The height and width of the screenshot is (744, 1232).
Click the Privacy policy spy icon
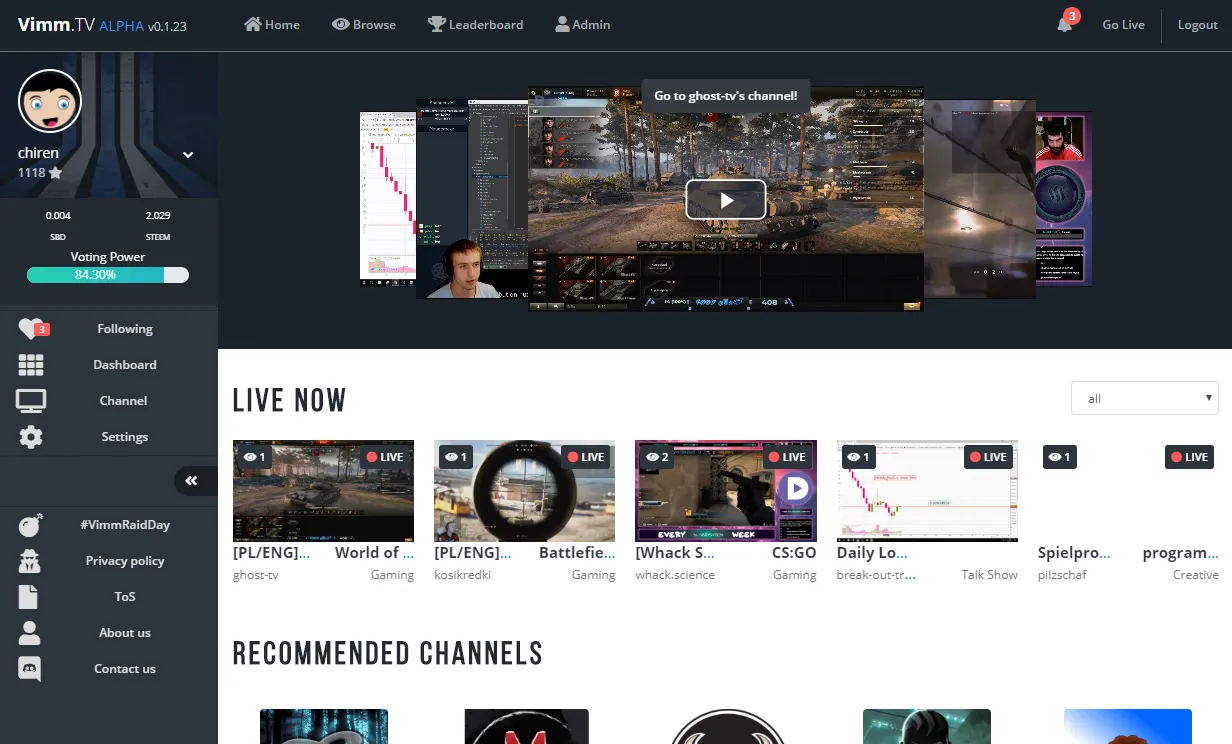coord(30,561)
